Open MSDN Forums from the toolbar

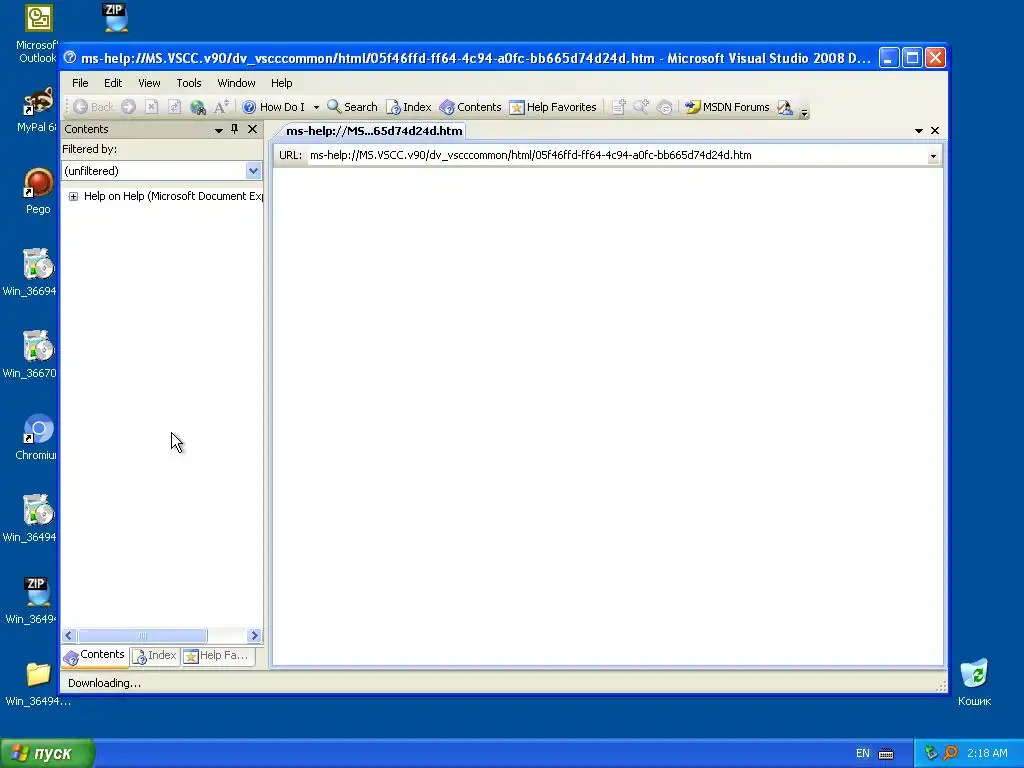(x=727, y=107)
